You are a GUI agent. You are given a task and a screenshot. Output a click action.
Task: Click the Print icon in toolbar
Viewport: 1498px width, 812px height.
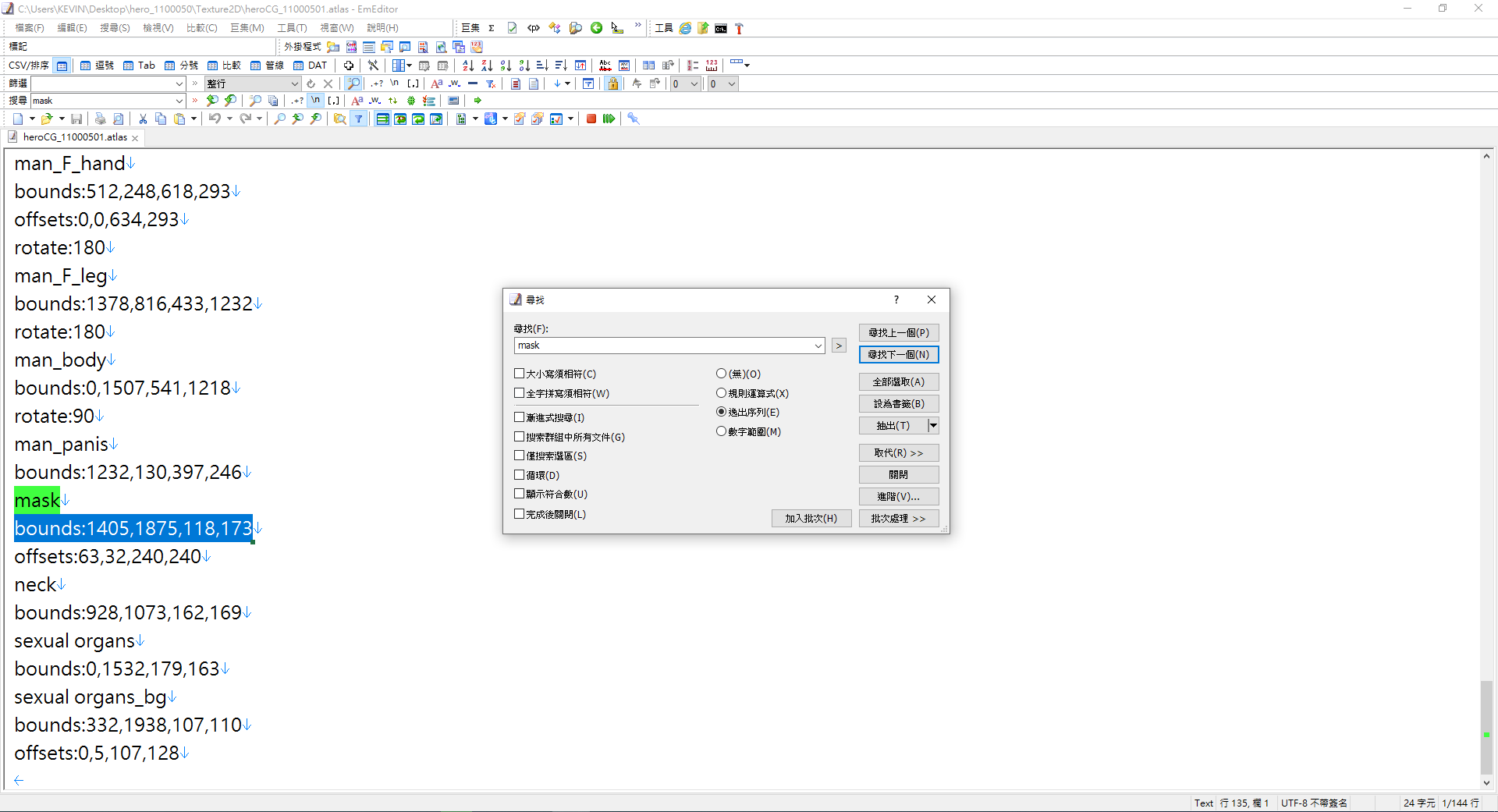click(100, 119)
